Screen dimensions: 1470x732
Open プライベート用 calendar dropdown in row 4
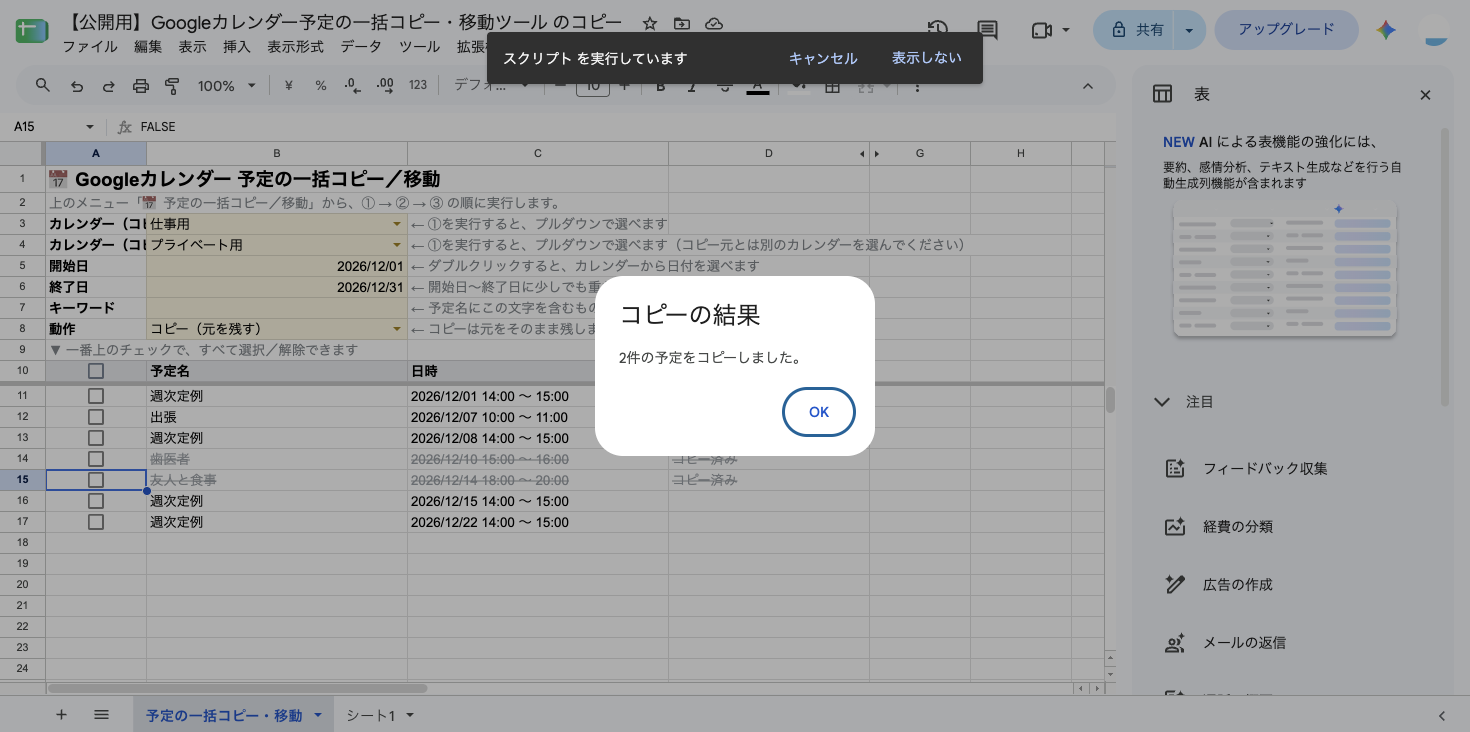397,245
